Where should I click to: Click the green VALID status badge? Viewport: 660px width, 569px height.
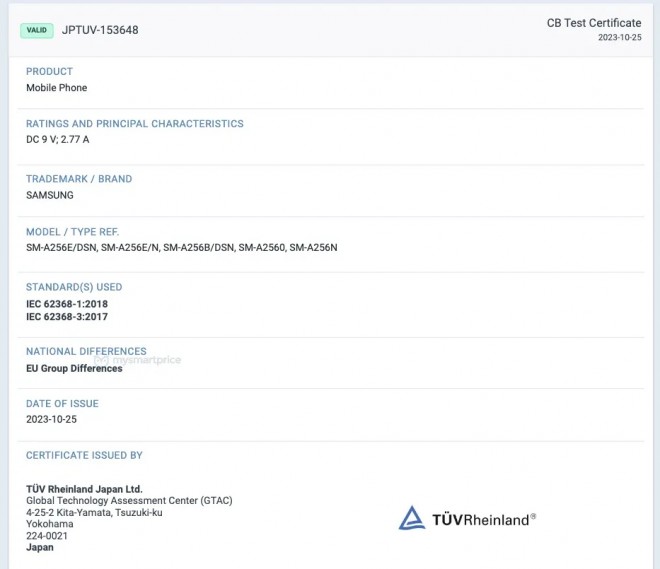tap(37, 30)
